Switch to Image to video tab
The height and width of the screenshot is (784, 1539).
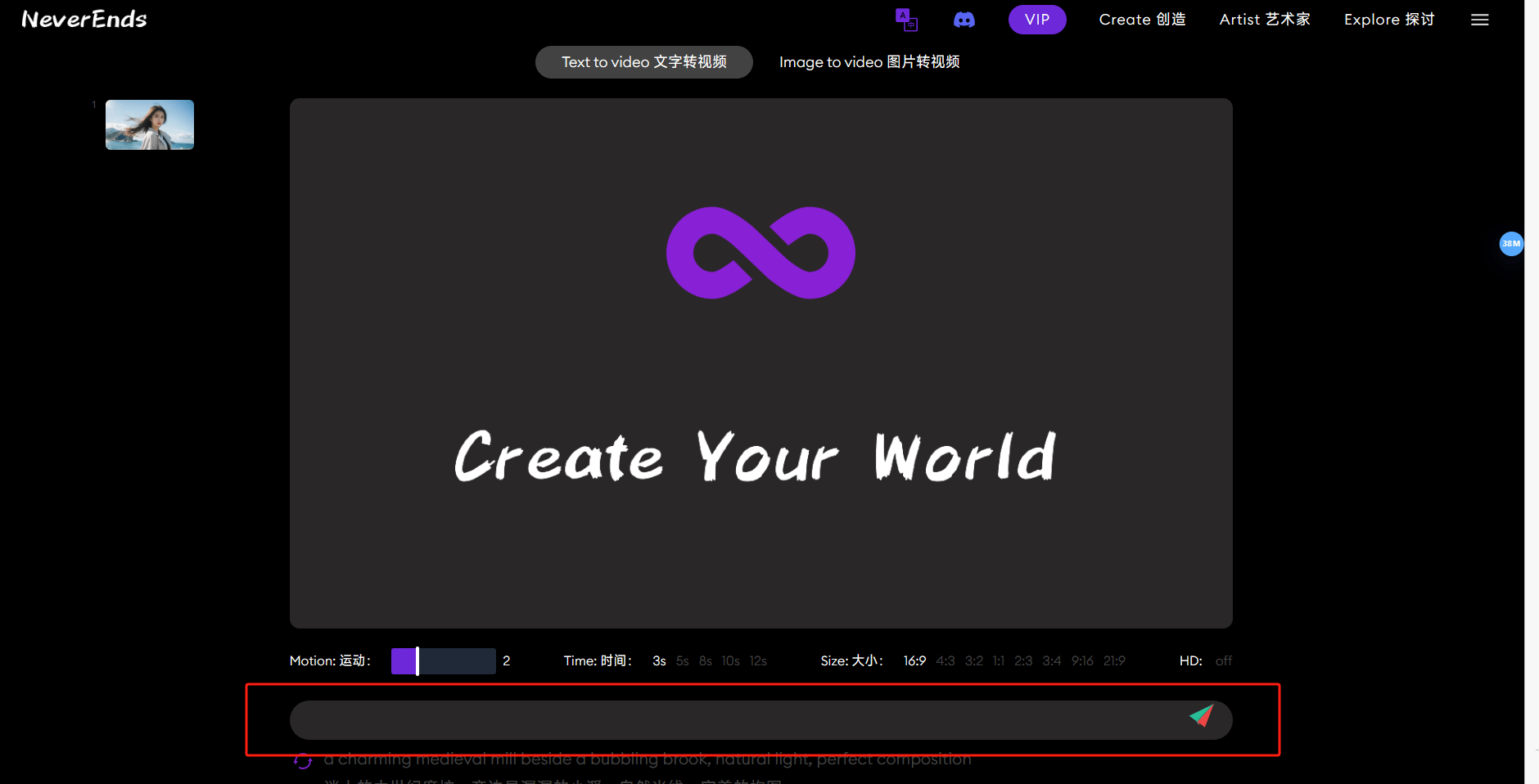click(x=869, y=62)
